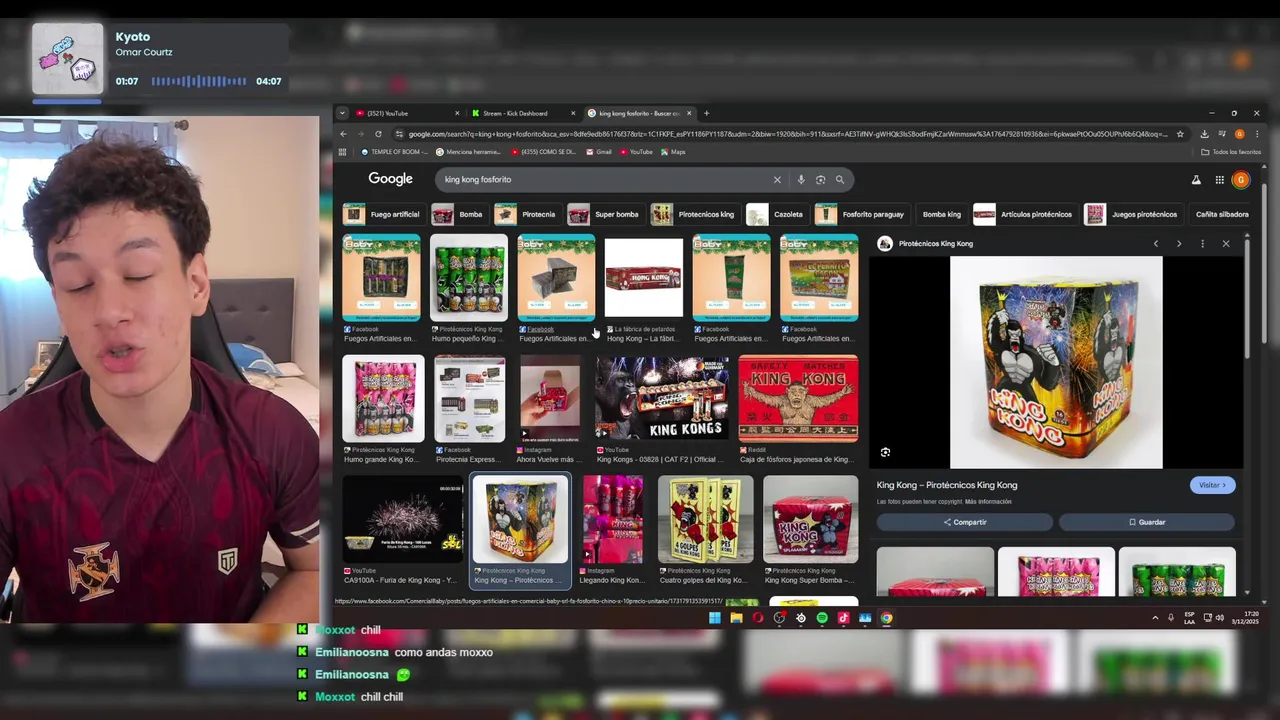This screenshot has height=720, width=1280.
Task: Open Chrome apps grid in bookmarks bar
Action: click(x=342, y=152)
